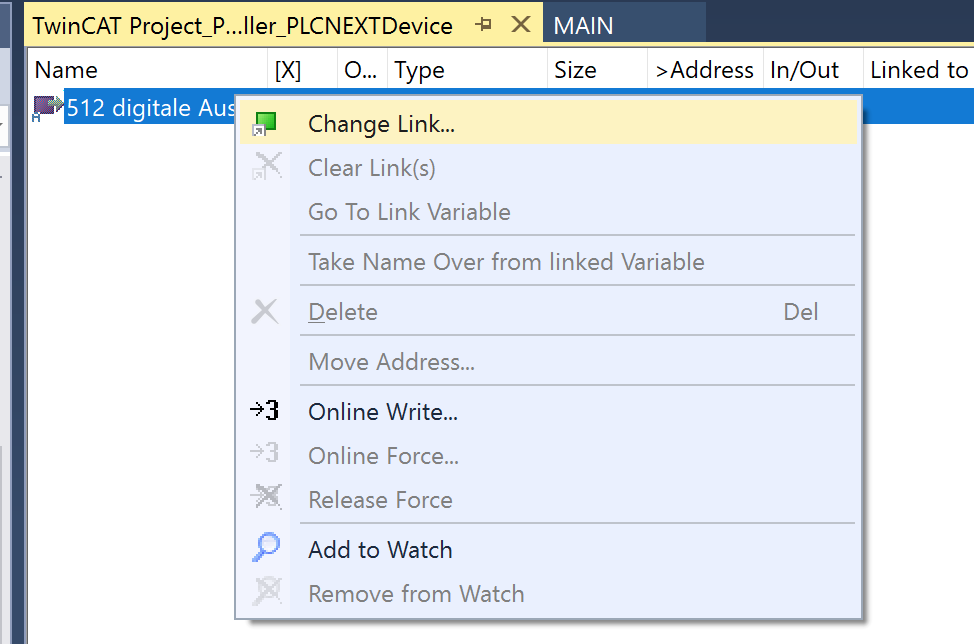This screenshot has width=974, height=644.
Task: Click the green Change Link icon
Action: (265, 124)
